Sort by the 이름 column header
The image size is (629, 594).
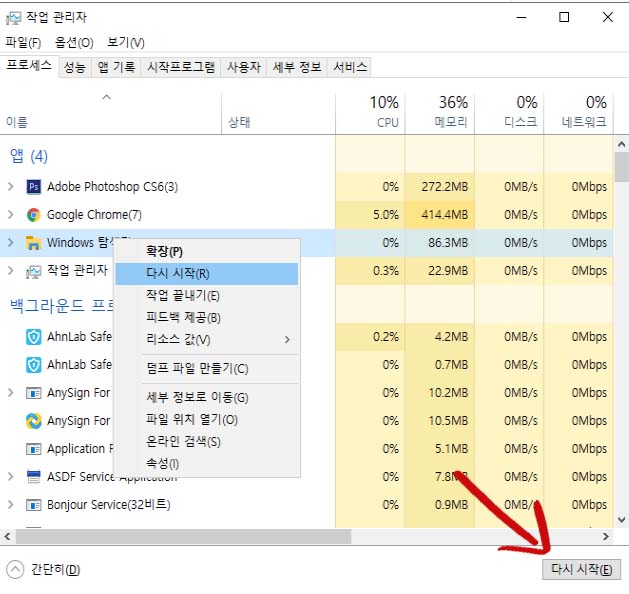coord(110,113)
